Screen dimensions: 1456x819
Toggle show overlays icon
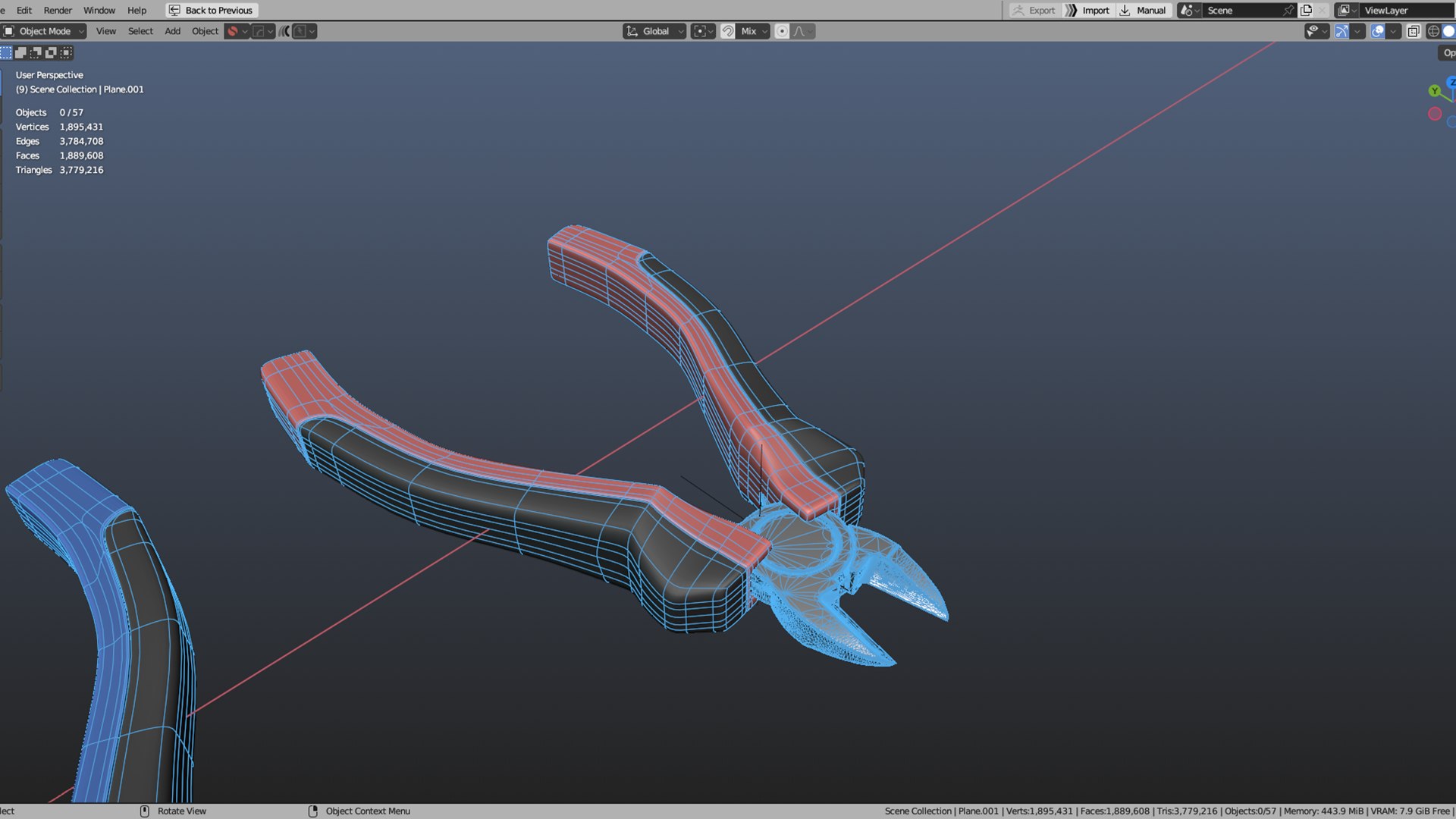[x=1378, y=31]
